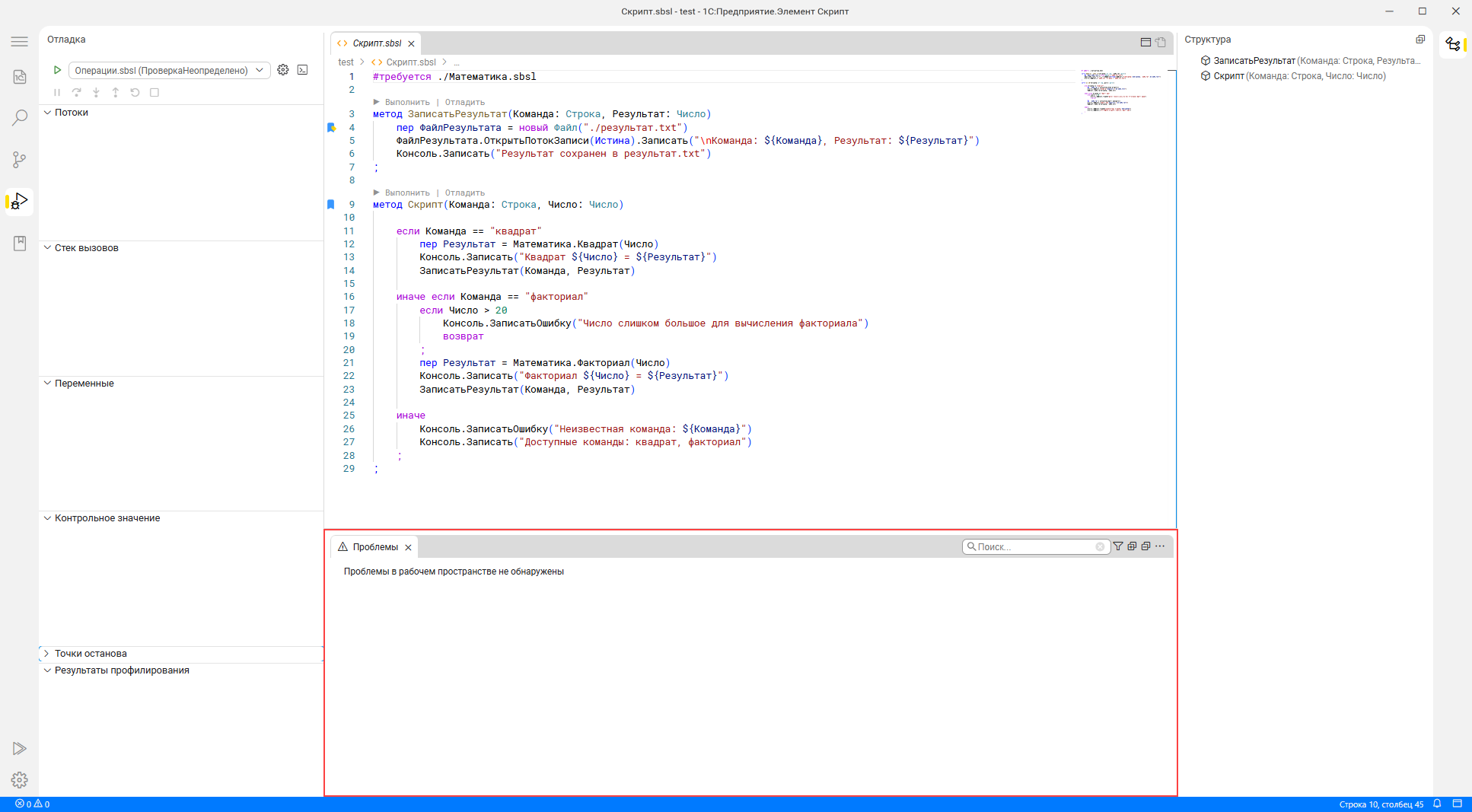Click the Structure outline icon on right bar
This screenshot has width=1472, height=812.
click(x=1453, y=44)
